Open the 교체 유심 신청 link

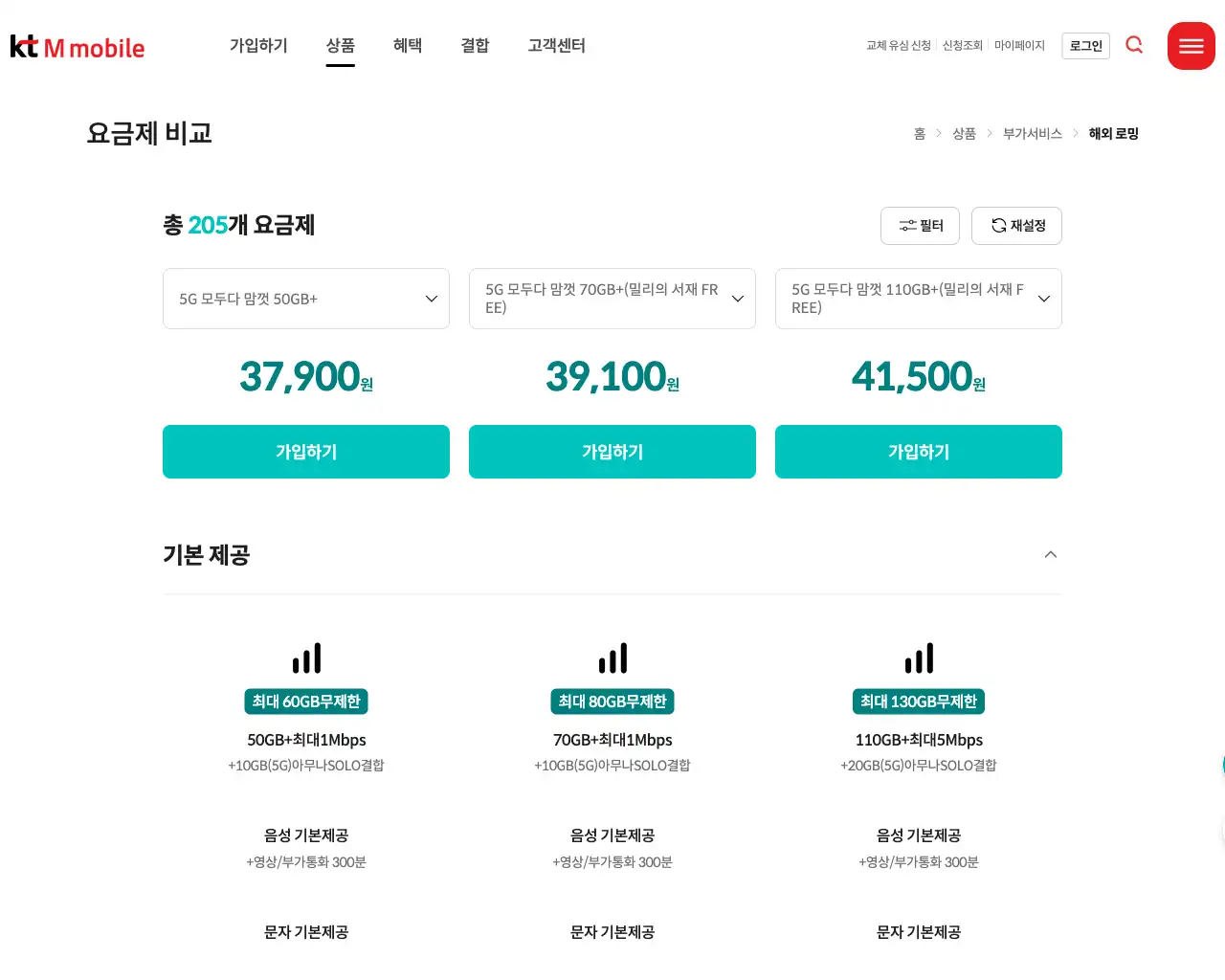(x=898, y=46)
